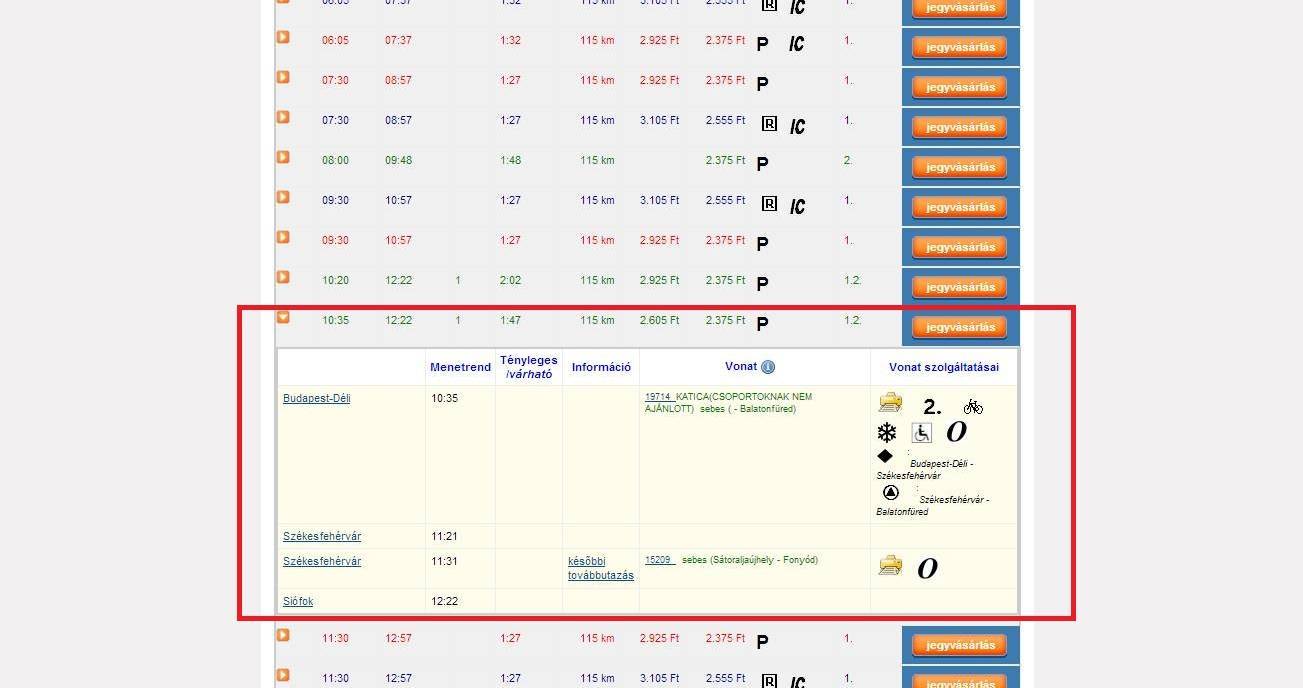Image resolution: width=1303 pixels, height=688 pixels.
Task: Click the wheelchair accessibility icon
Action: (921, 432)
